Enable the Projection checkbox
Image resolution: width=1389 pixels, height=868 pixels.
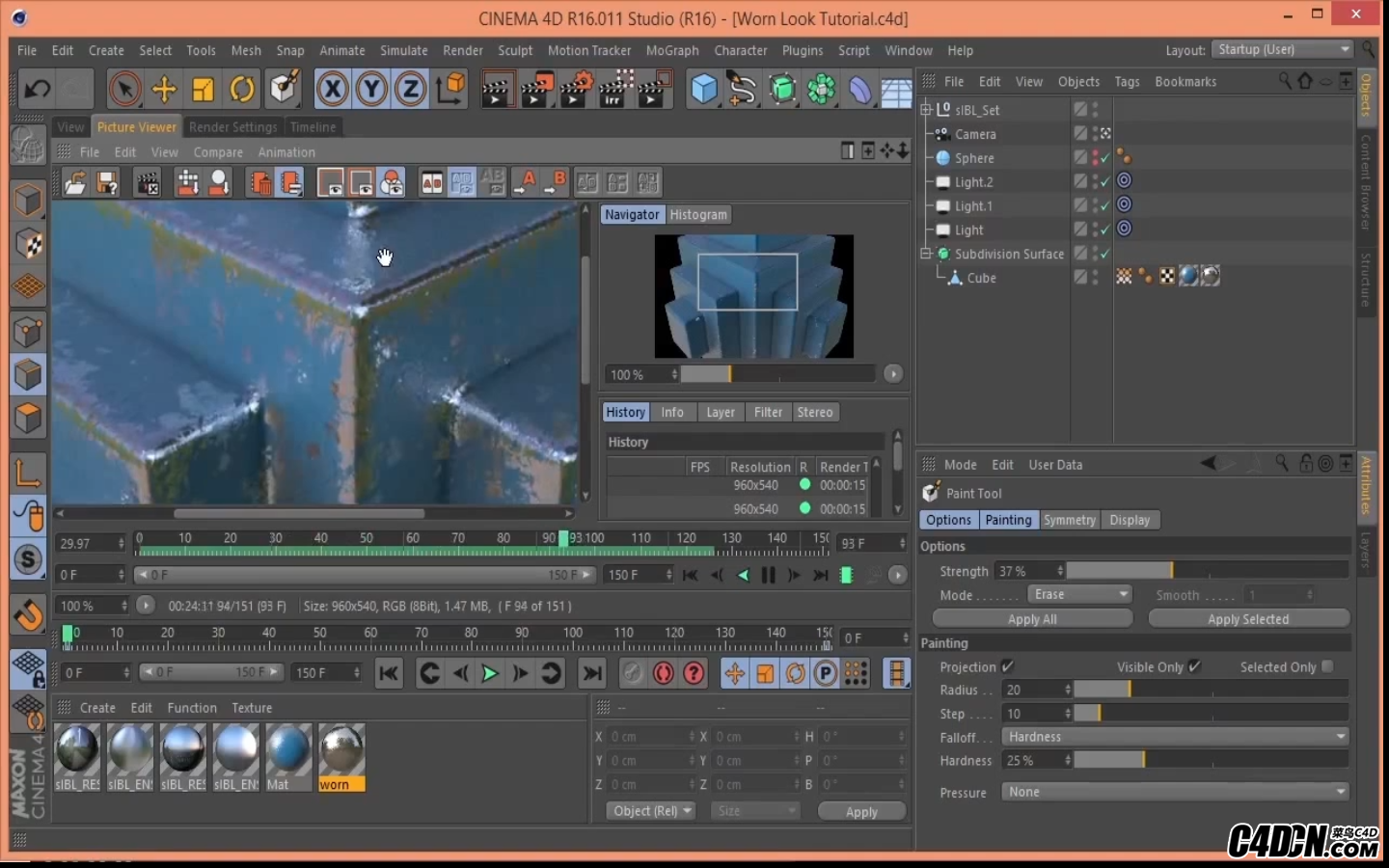[x=1007, y=666]
